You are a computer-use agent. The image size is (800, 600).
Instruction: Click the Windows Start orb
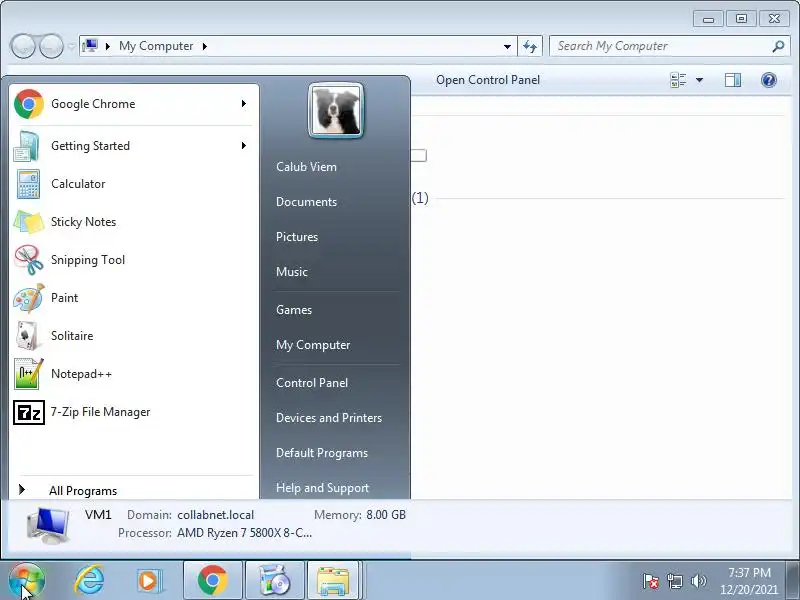[x=27, y=581]
